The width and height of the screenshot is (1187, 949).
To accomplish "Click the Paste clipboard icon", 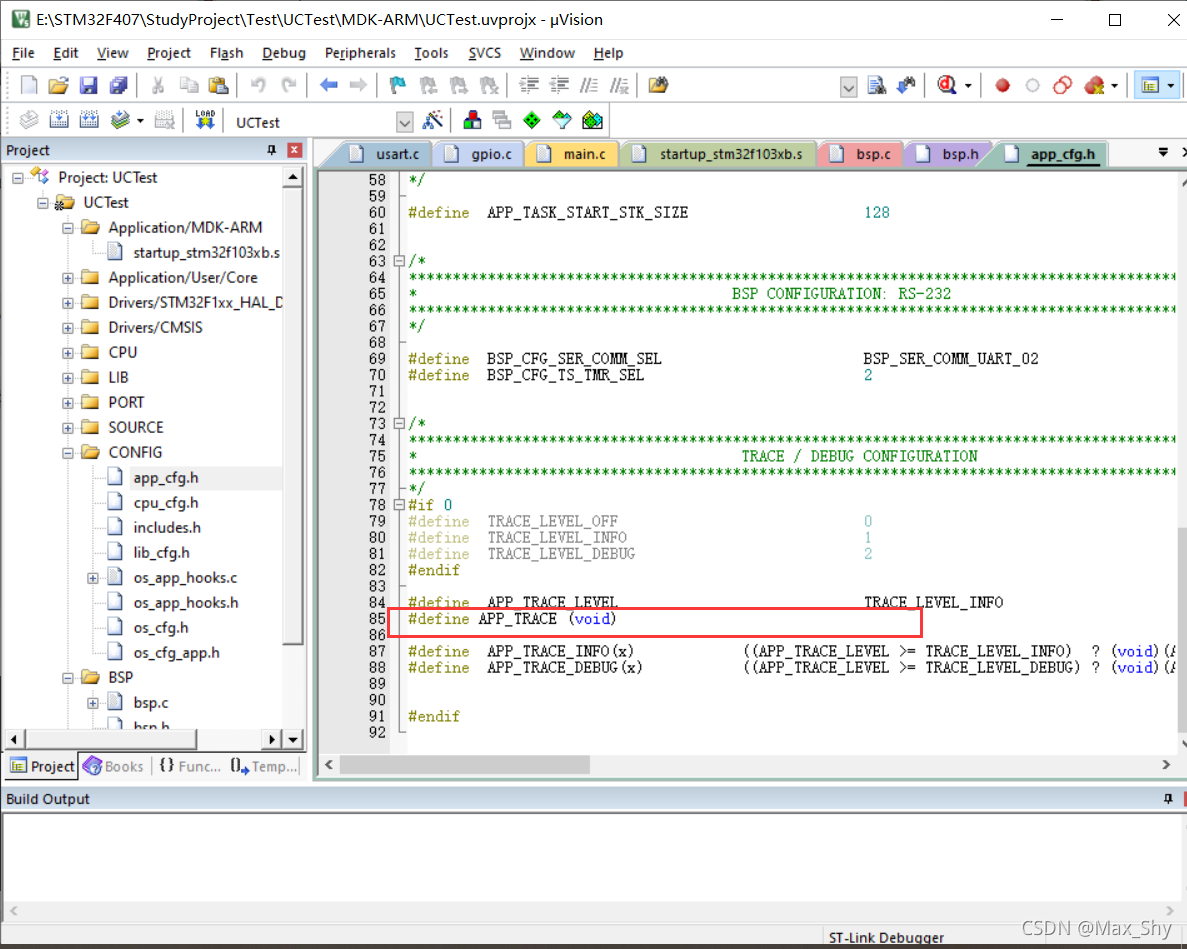I will [218, 85].
